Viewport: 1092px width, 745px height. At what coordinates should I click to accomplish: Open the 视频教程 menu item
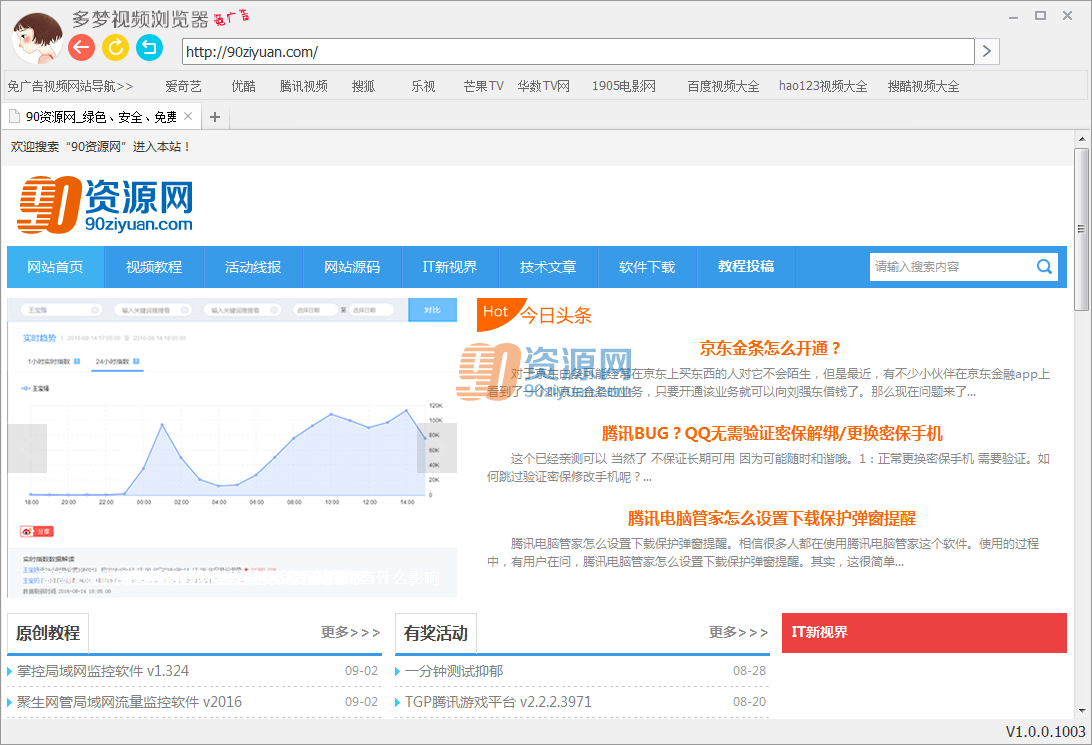click(154, 267)
